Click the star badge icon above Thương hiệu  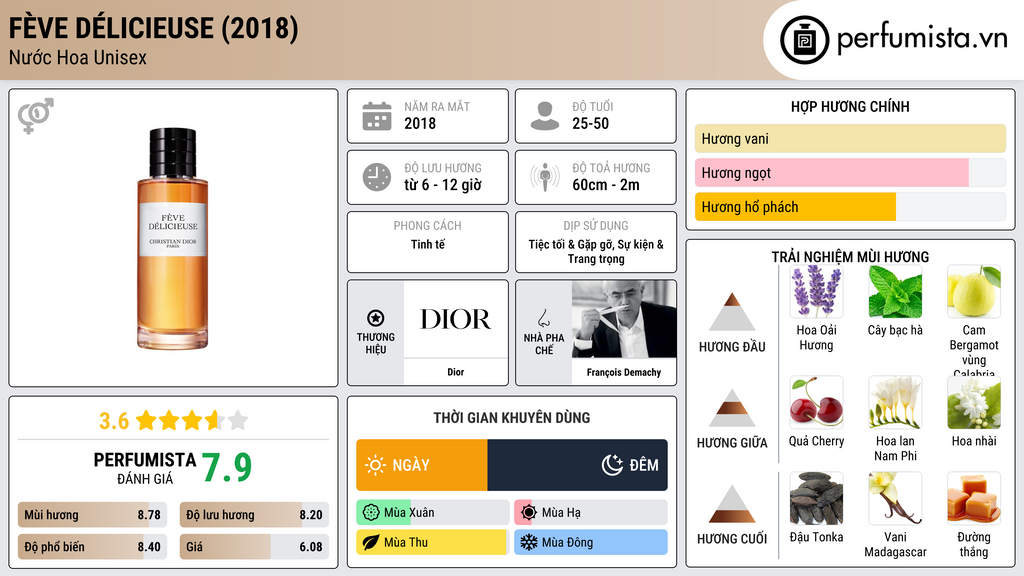pyautogui.click(x=376, y=318)
